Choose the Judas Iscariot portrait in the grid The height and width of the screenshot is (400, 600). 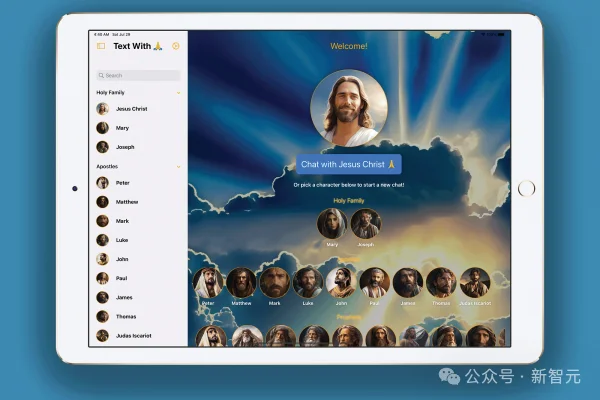(x=474, y=283)
